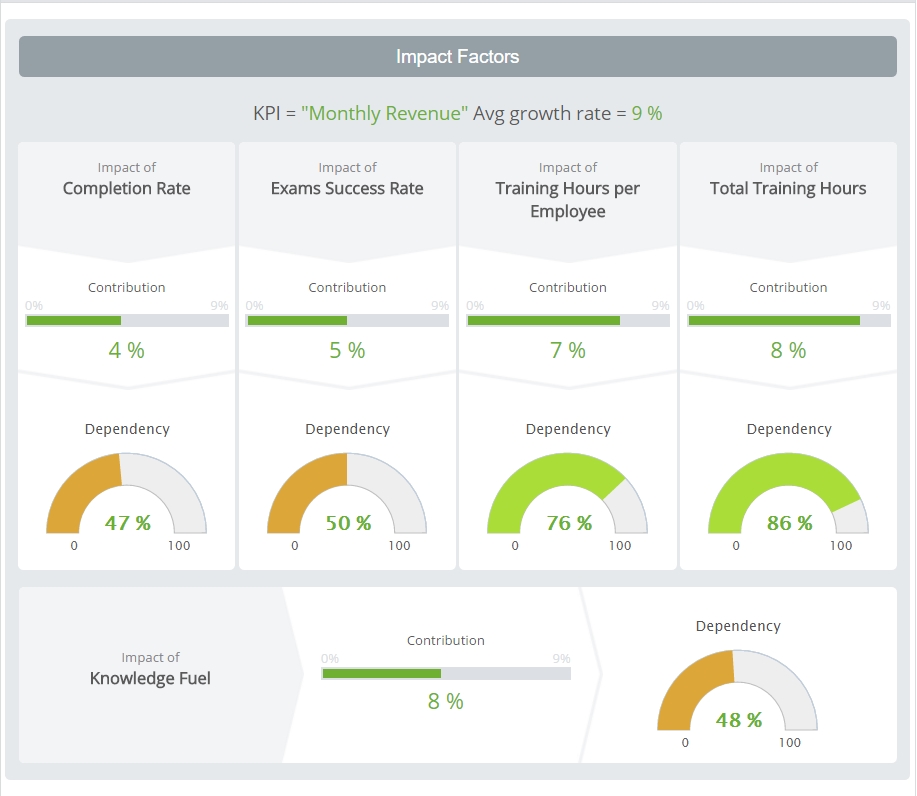The image size is (917, 796).
Task: Click the Dependency label in the Exams Success Rate card
Action: pos(347,429)
